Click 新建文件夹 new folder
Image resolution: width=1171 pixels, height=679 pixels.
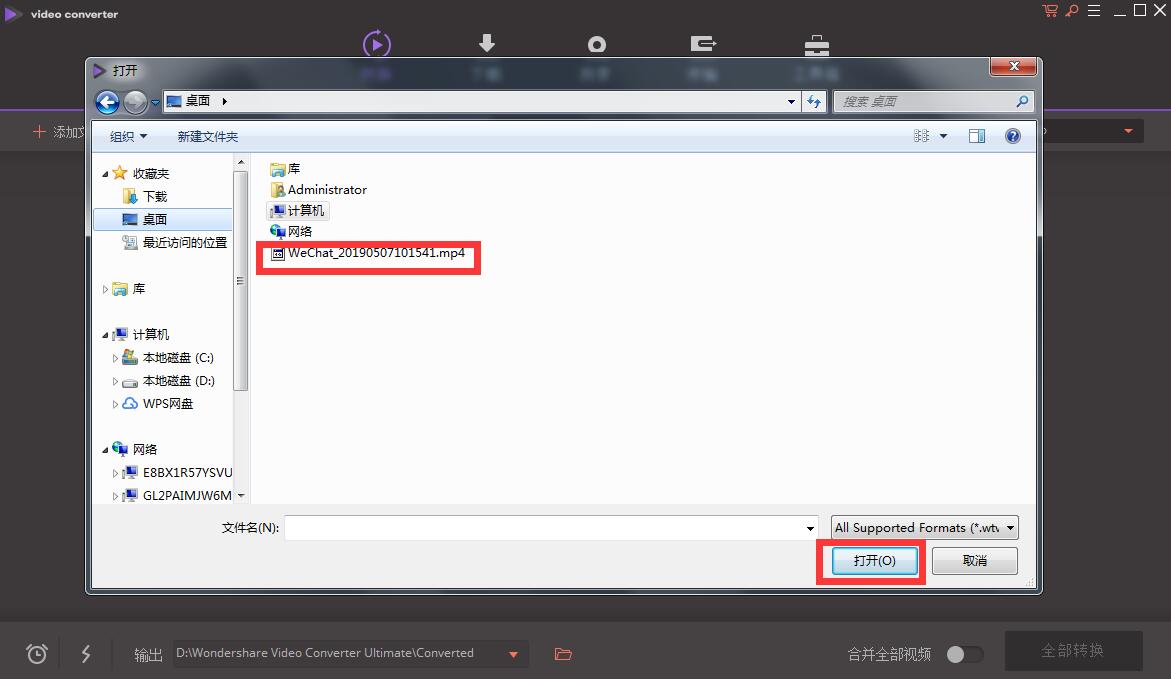(x=208, y=137)
